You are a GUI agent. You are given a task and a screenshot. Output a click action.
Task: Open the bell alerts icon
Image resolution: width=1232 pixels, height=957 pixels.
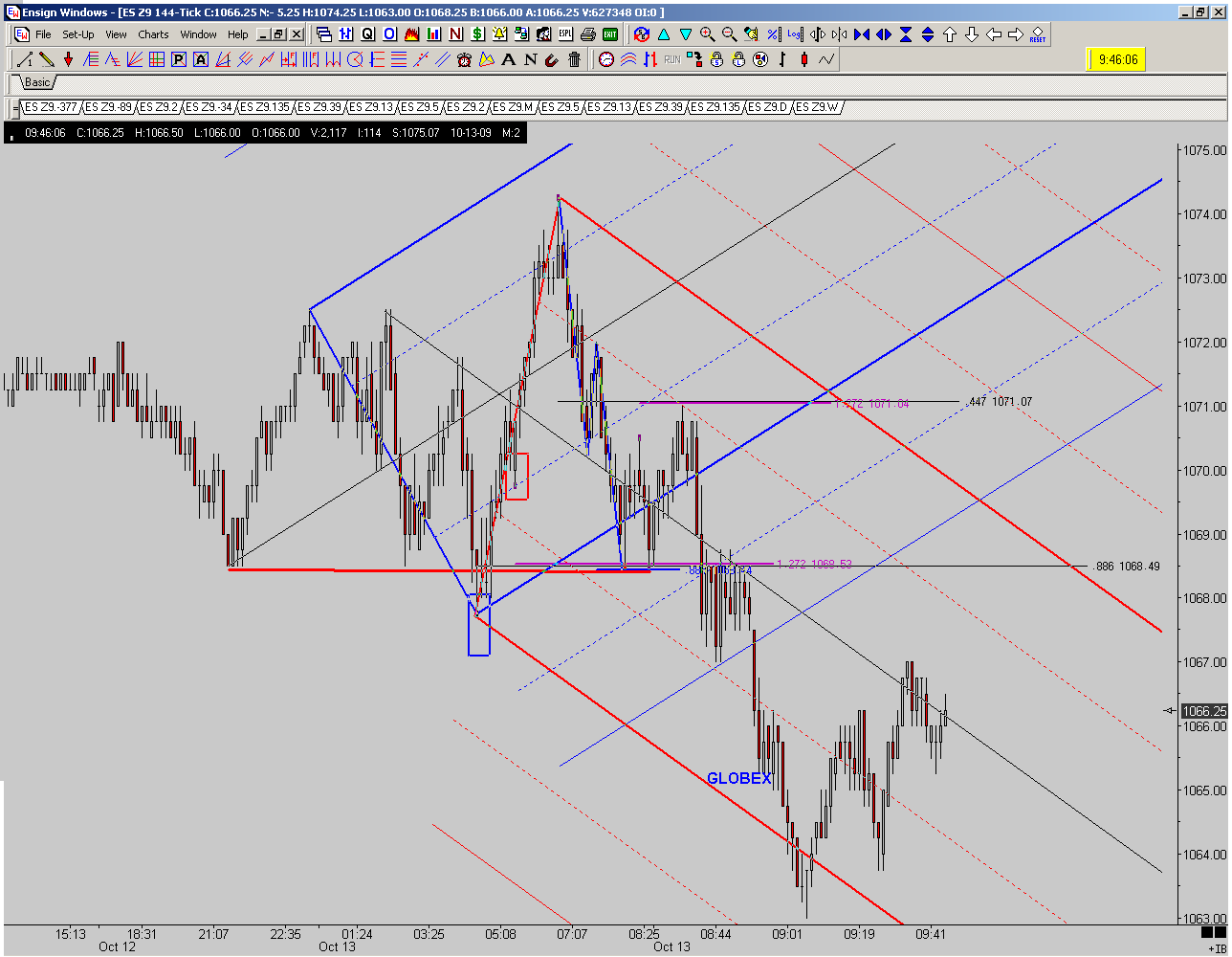pyautogui.click(x=499, y=34)
